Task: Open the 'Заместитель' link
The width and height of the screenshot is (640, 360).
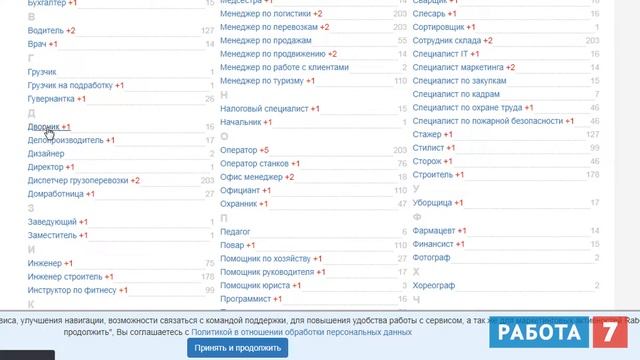Action: click(52, 235)
